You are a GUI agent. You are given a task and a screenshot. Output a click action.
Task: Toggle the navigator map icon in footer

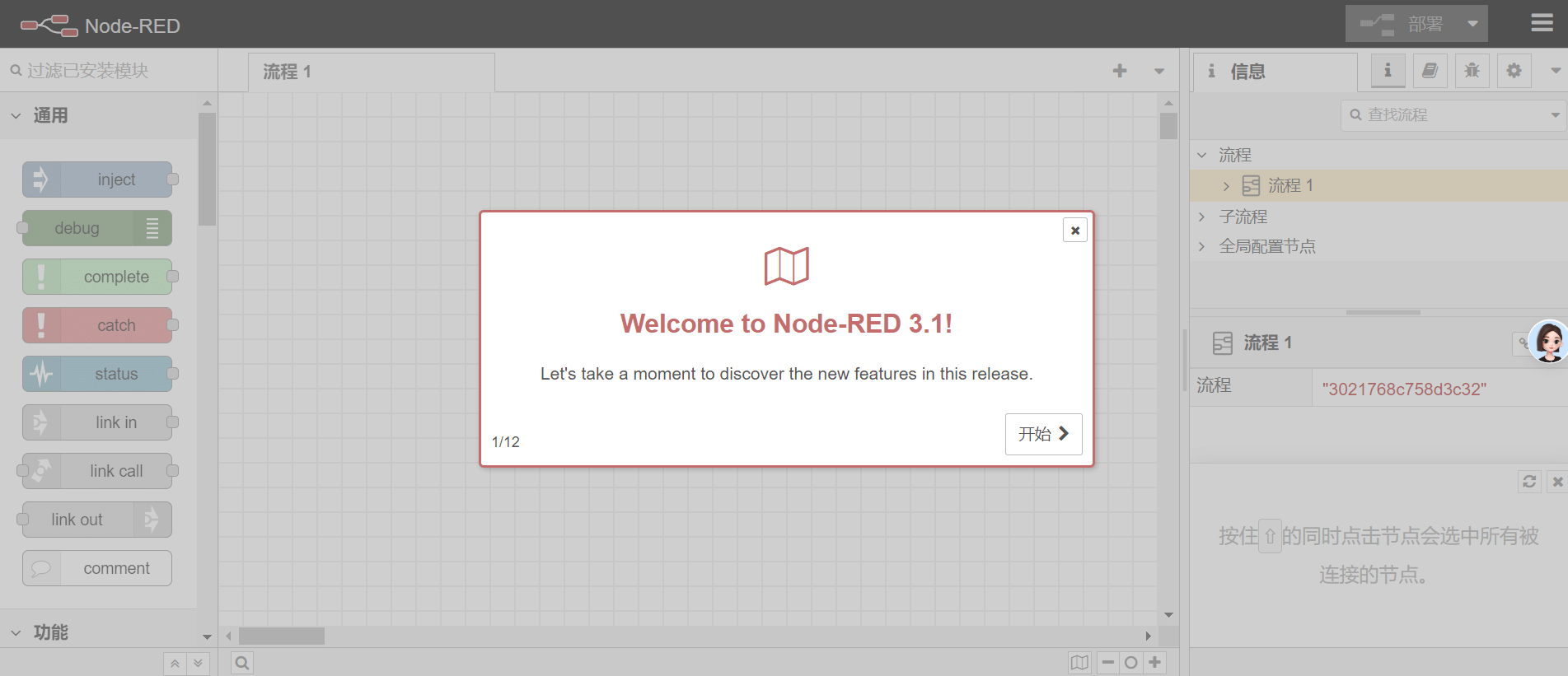pos(1079,663)
